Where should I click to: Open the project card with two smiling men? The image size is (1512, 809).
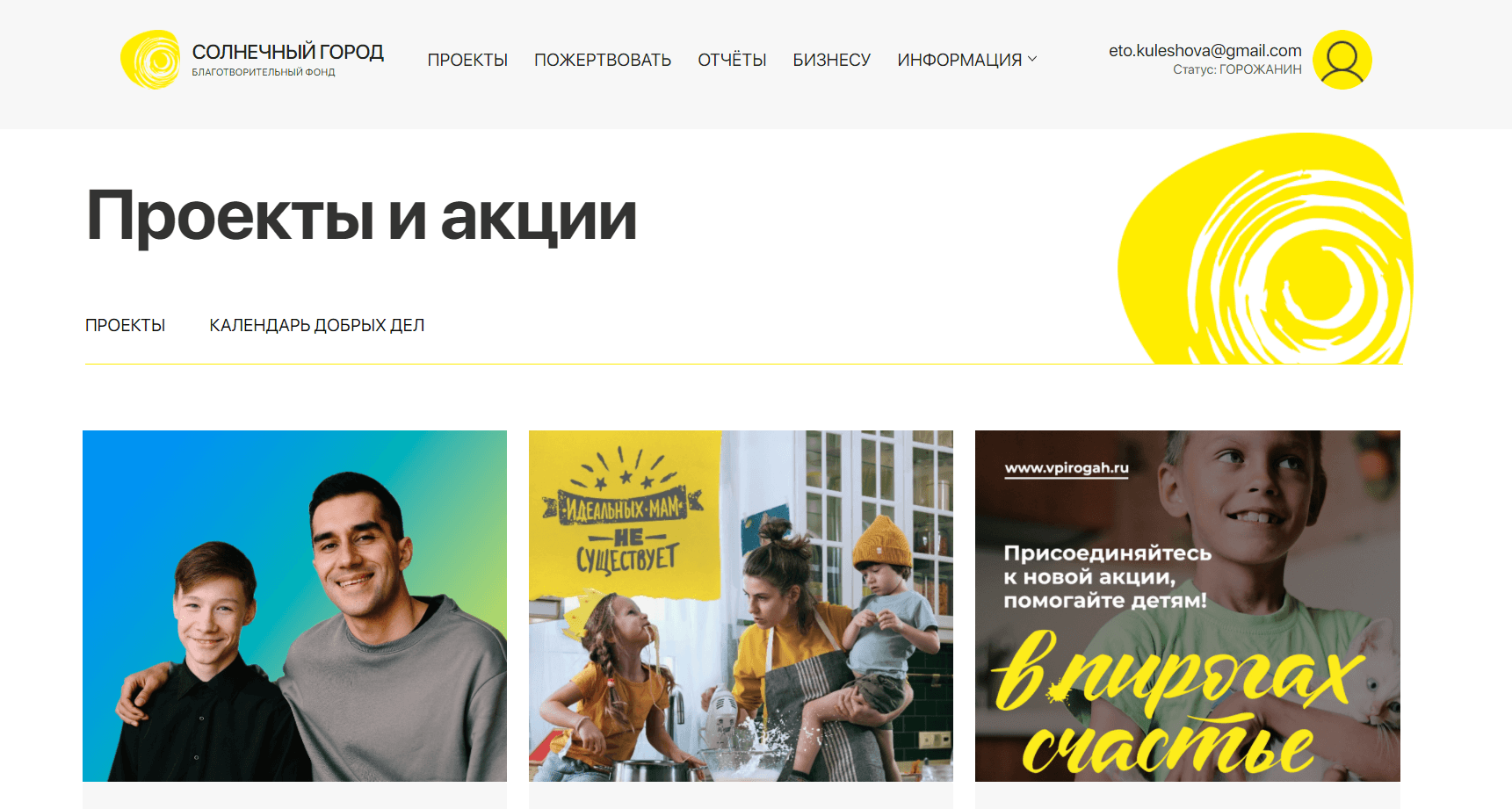[294, 606]
